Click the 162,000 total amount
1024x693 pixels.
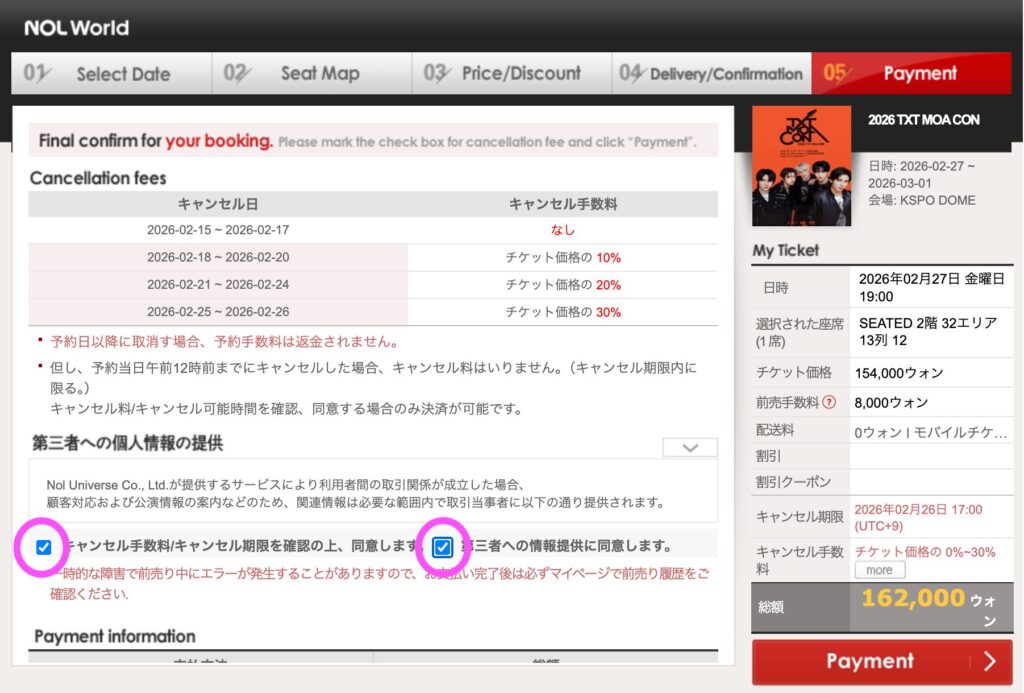point(911,598)
